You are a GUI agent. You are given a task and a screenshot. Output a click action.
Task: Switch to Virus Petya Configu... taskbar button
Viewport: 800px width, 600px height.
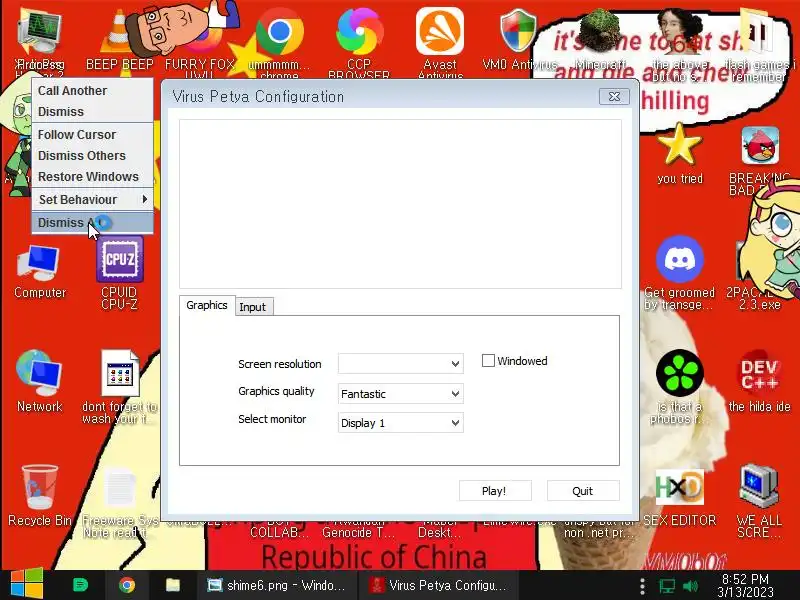pos(440,585)
